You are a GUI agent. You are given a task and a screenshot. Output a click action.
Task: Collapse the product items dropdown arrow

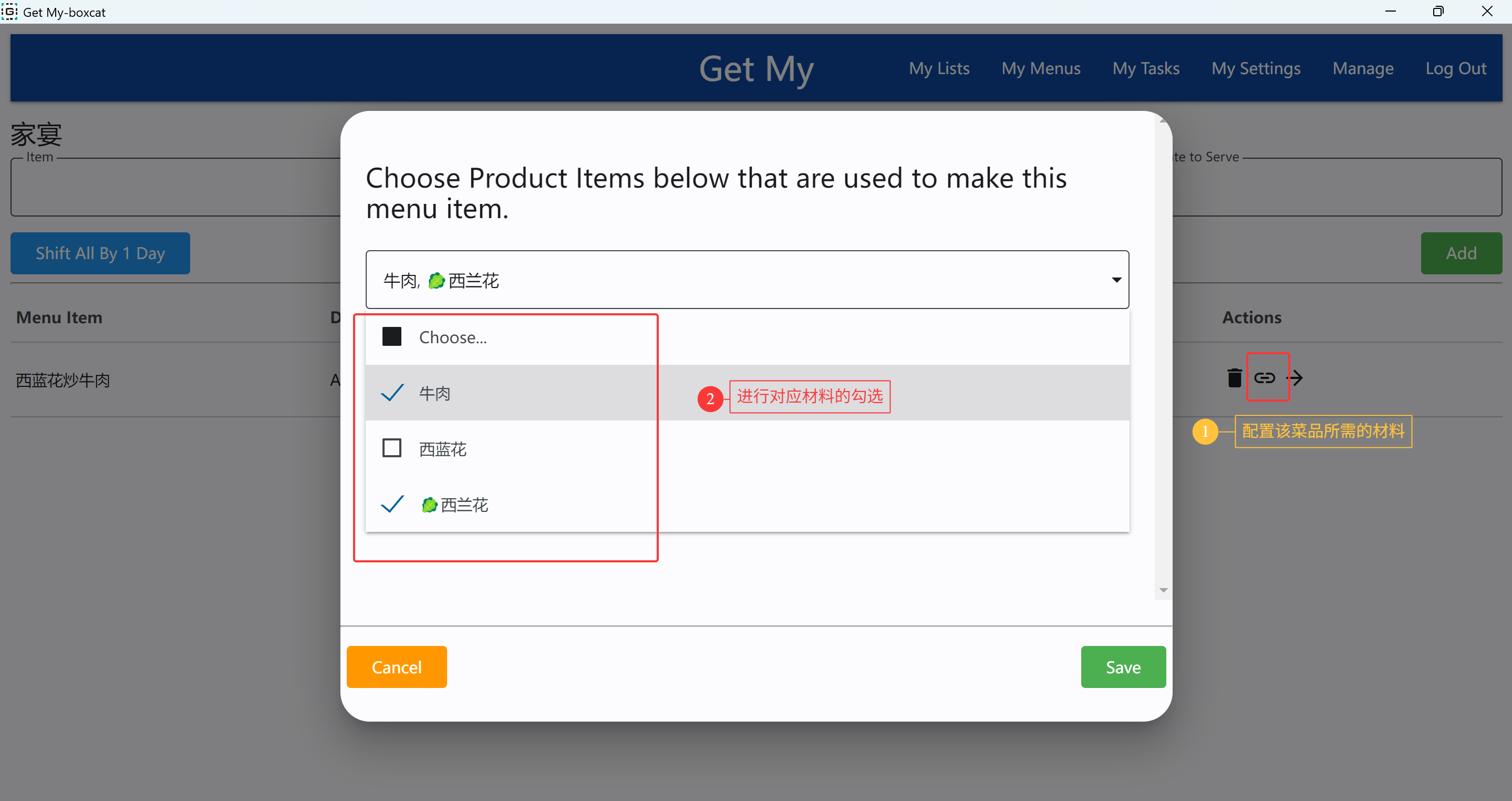coord(1116,280)
